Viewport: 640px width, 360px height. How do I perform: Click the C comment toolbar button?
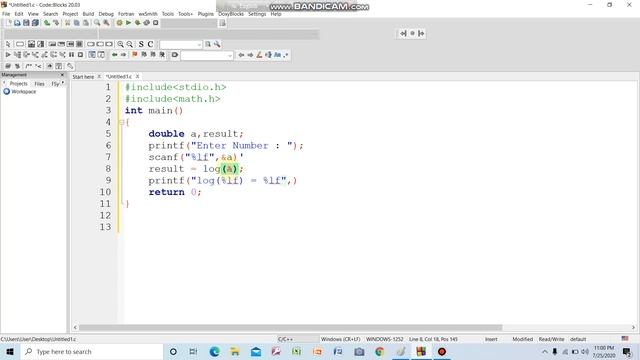point(150,44)
